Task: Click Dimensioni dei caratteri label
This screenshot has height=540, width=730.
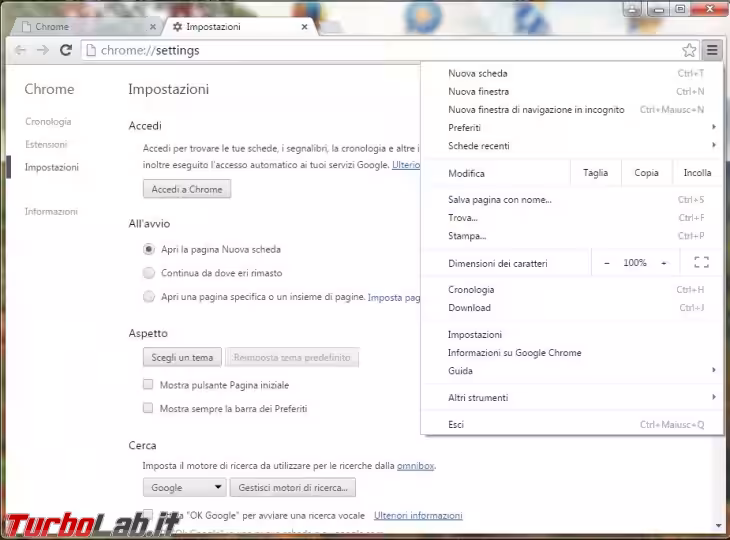Action: point(498,263)
